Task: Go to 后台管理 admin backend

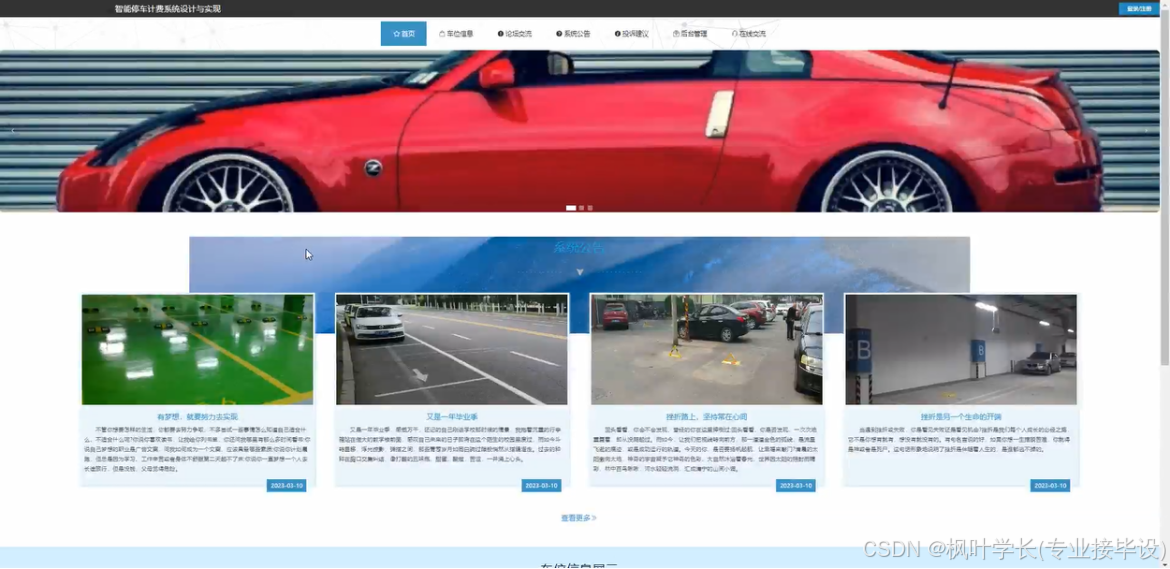Action: 690,34
